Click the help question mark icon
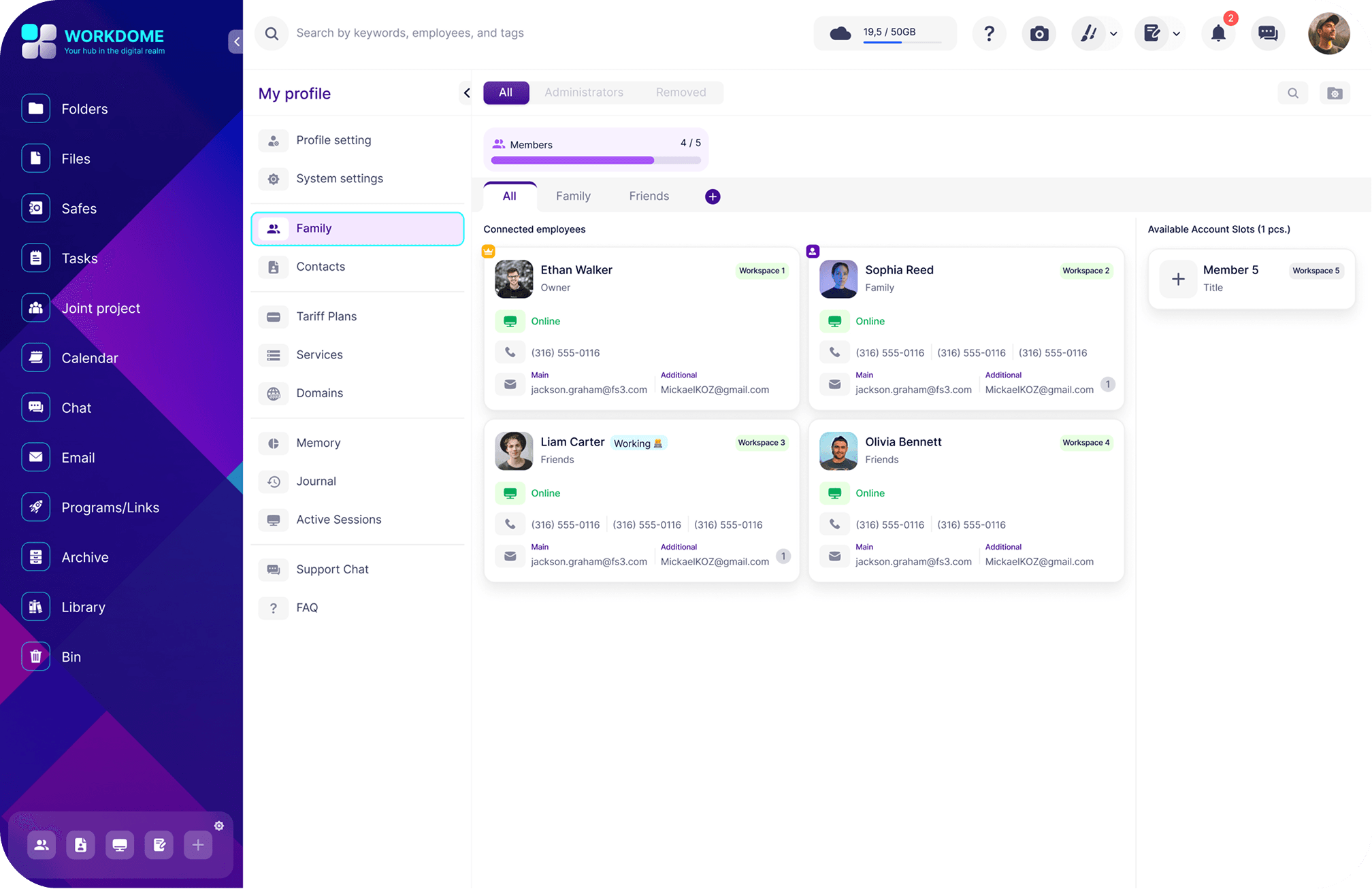Image resolution: width=1372 pixels, height=889 pixels. coord(990,33)
